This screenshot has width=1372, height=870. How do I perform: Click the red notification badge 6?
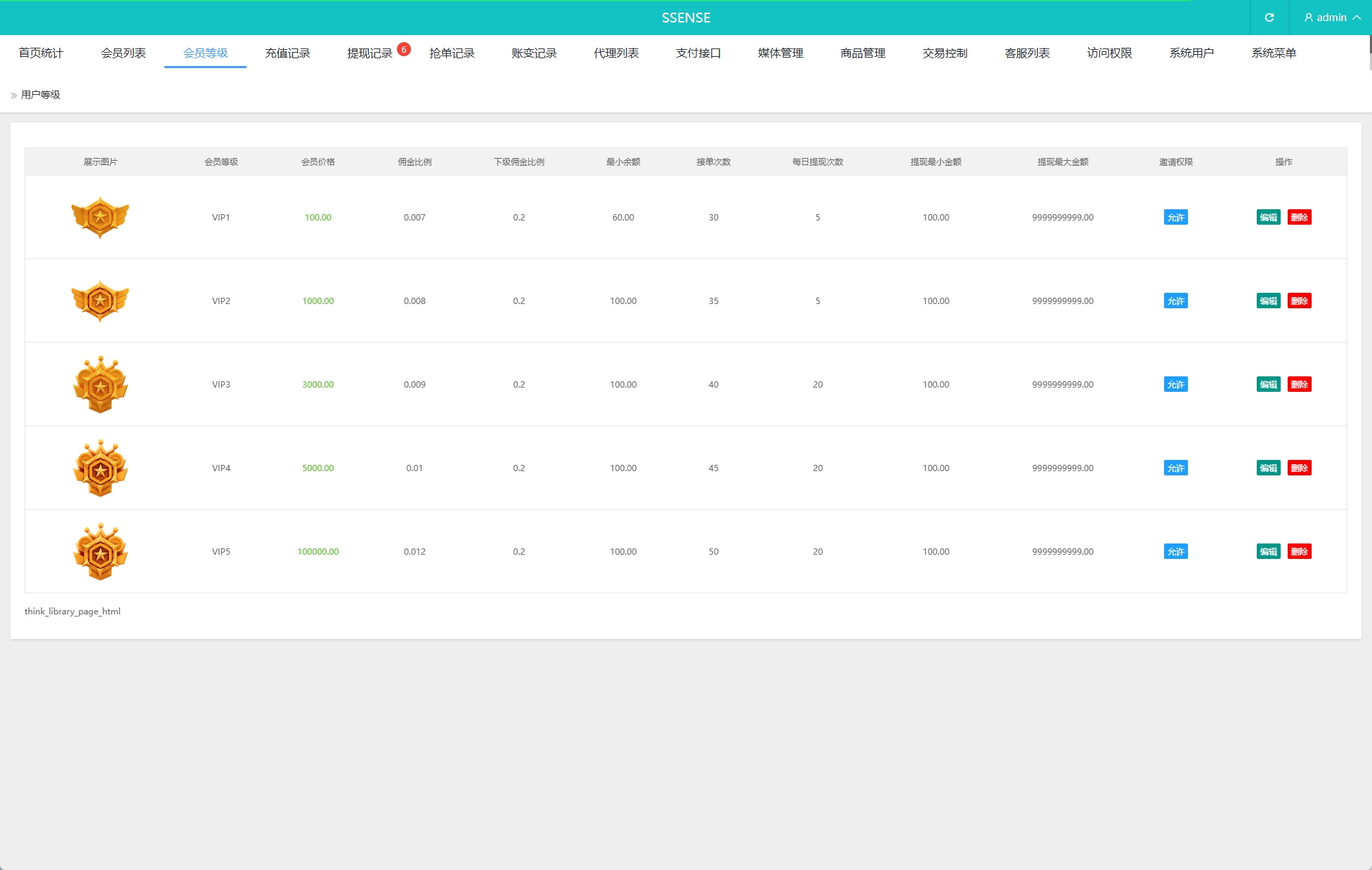pos(404,49)
